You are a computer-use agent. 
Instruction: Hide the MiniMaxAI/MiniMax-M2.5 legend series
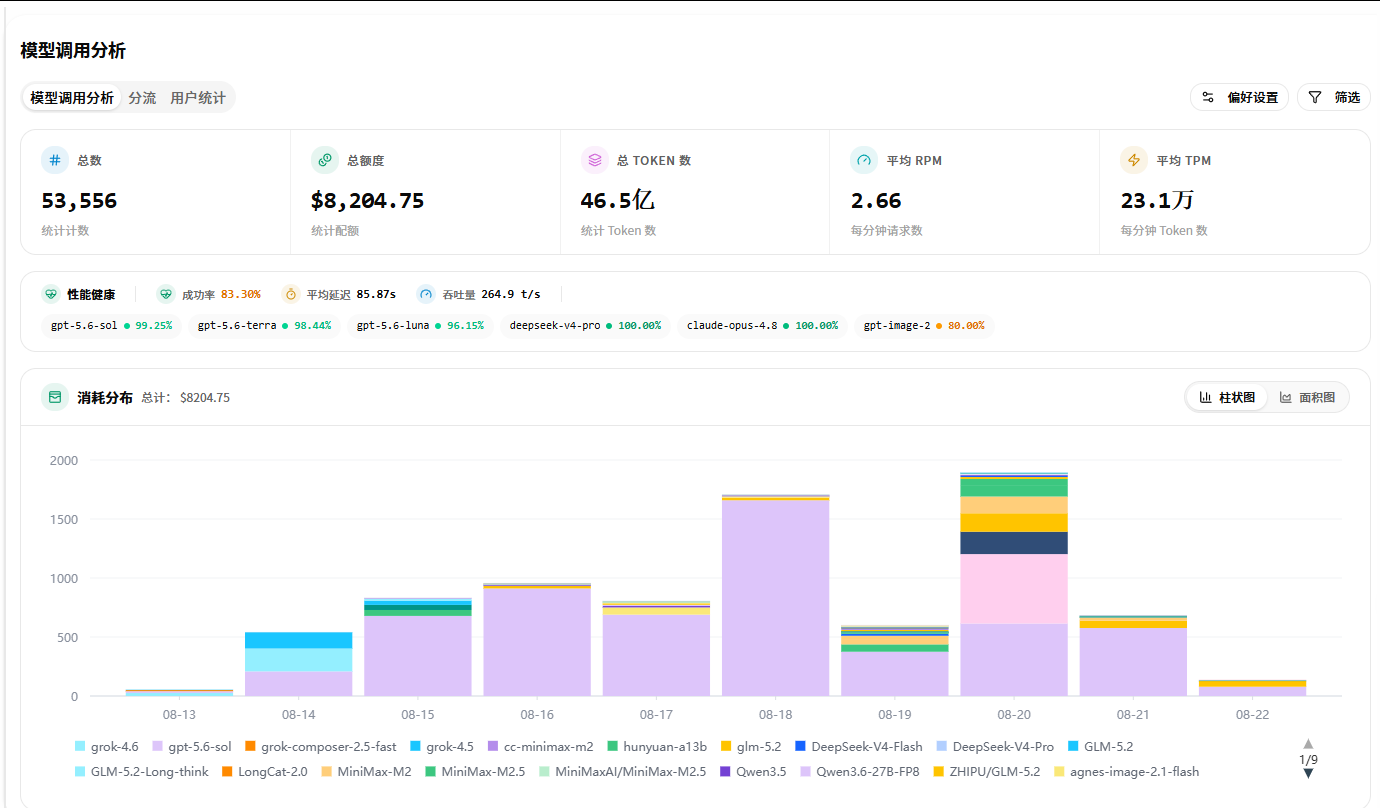click(x=622, y=772)
